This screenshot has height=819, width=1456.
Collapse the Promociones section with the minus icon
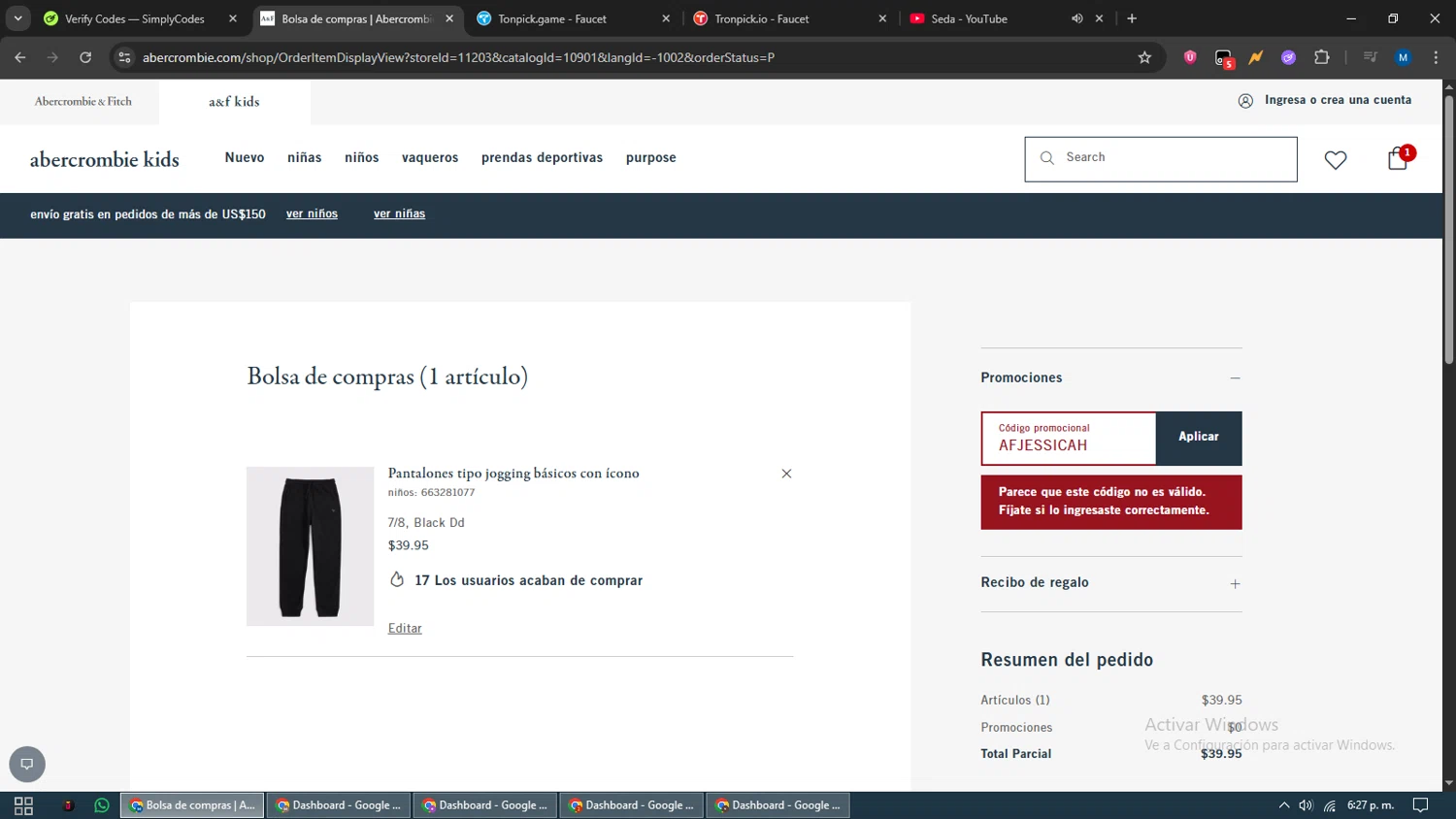[x=1235, y=377]
